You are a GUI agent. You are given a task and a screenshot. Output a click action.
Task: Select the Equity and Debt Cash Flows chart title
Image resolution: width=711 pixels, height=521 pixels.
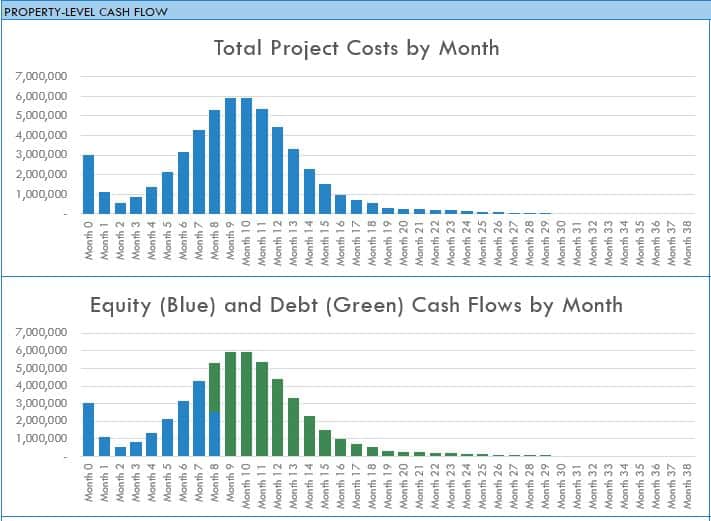click(x=357, y=304)
